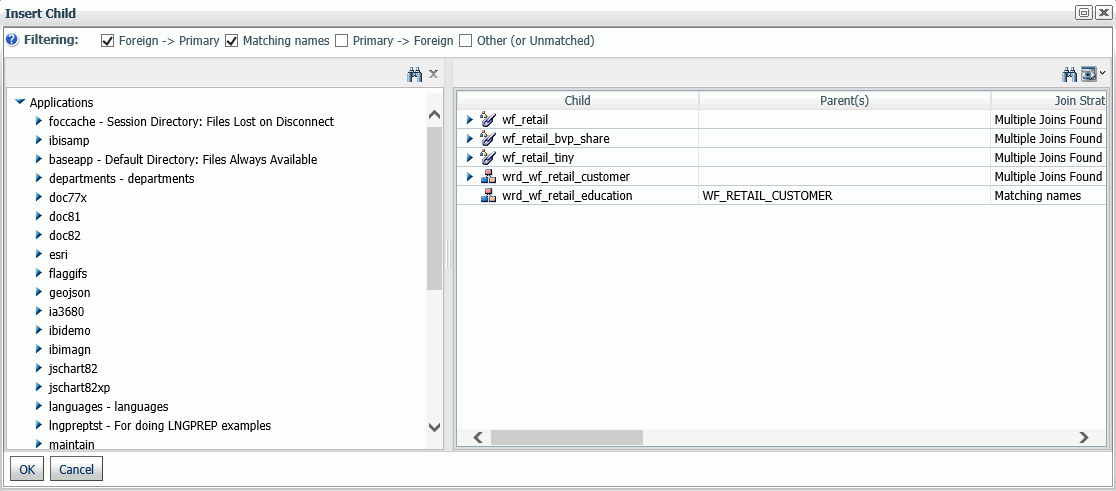Select the wrd_wf_retail_education row name
The image size is (1116, 491).
(x=567, y=196)
